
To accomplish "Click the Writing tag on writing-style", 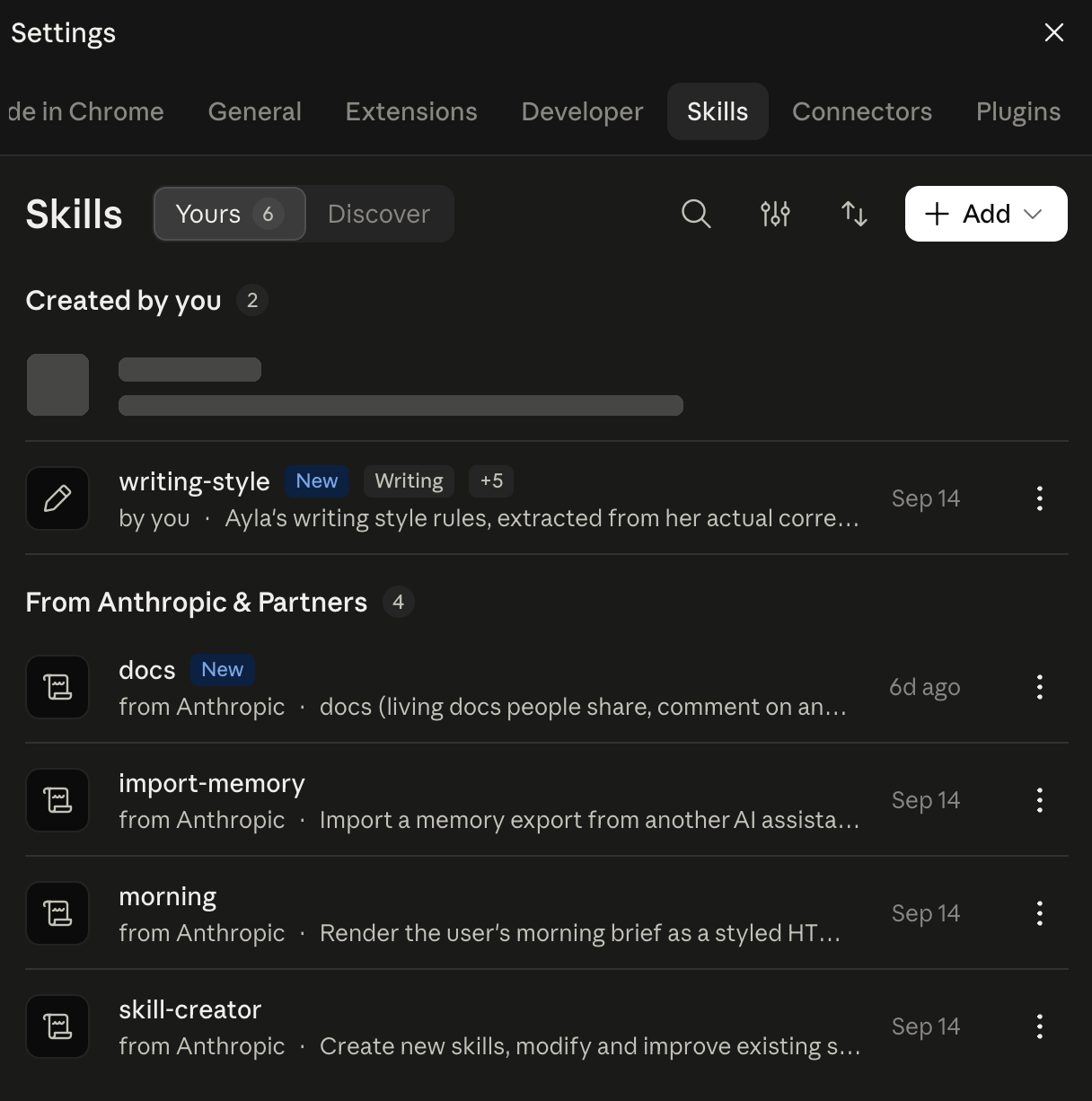I will (x=409, y=480).
